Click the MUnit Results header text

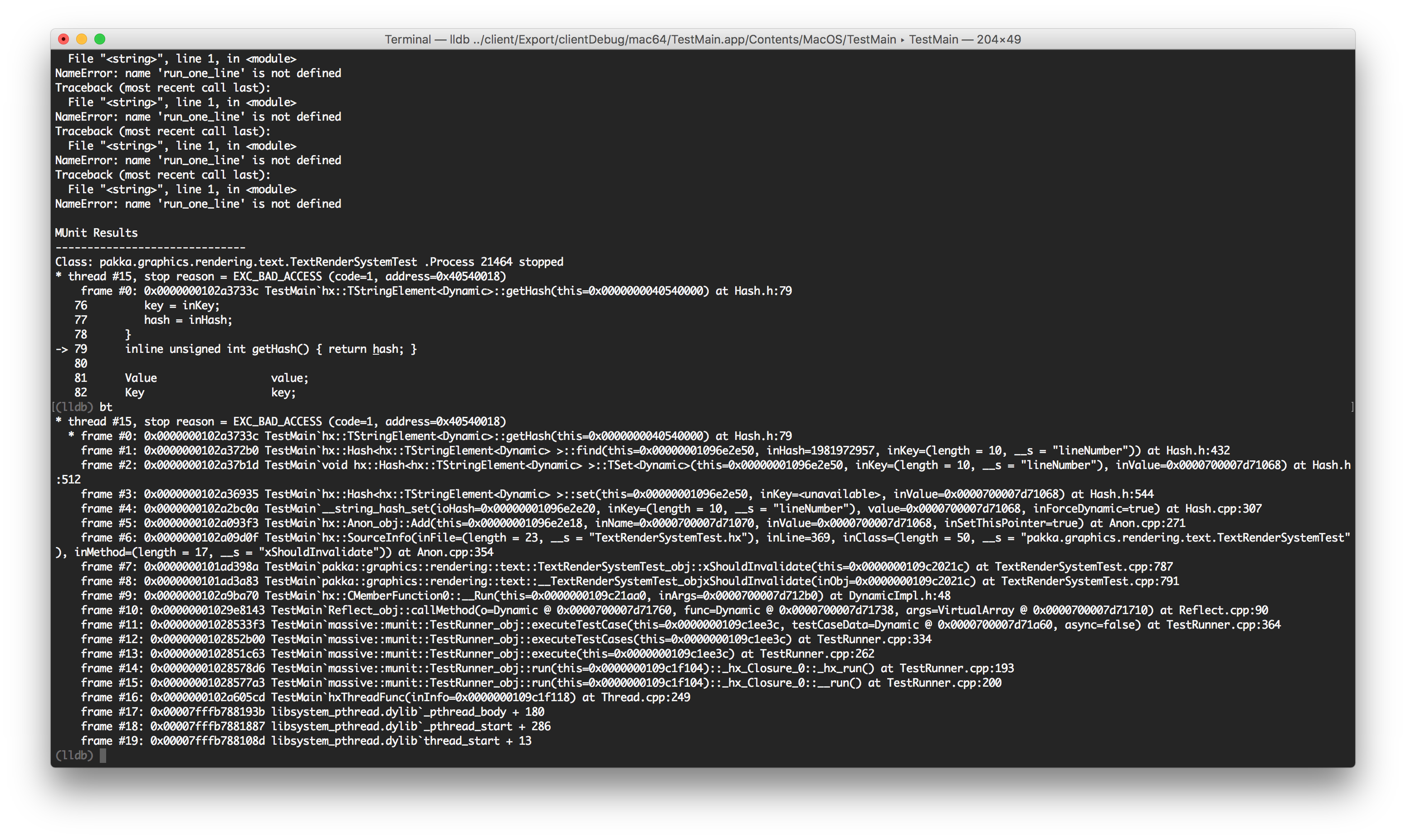pyautogui.click(x=95, y=232)
